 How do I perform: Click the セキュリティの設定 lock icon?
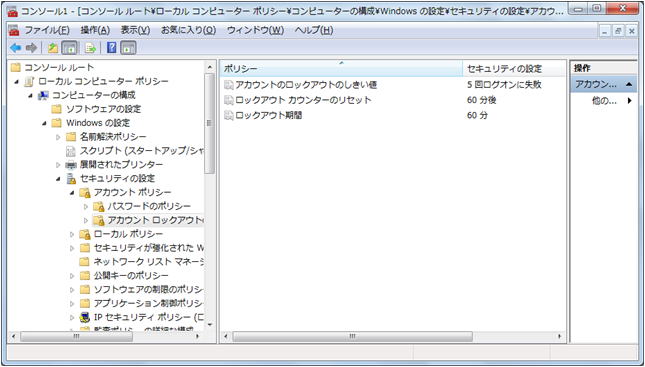click(x=71, y=179)
